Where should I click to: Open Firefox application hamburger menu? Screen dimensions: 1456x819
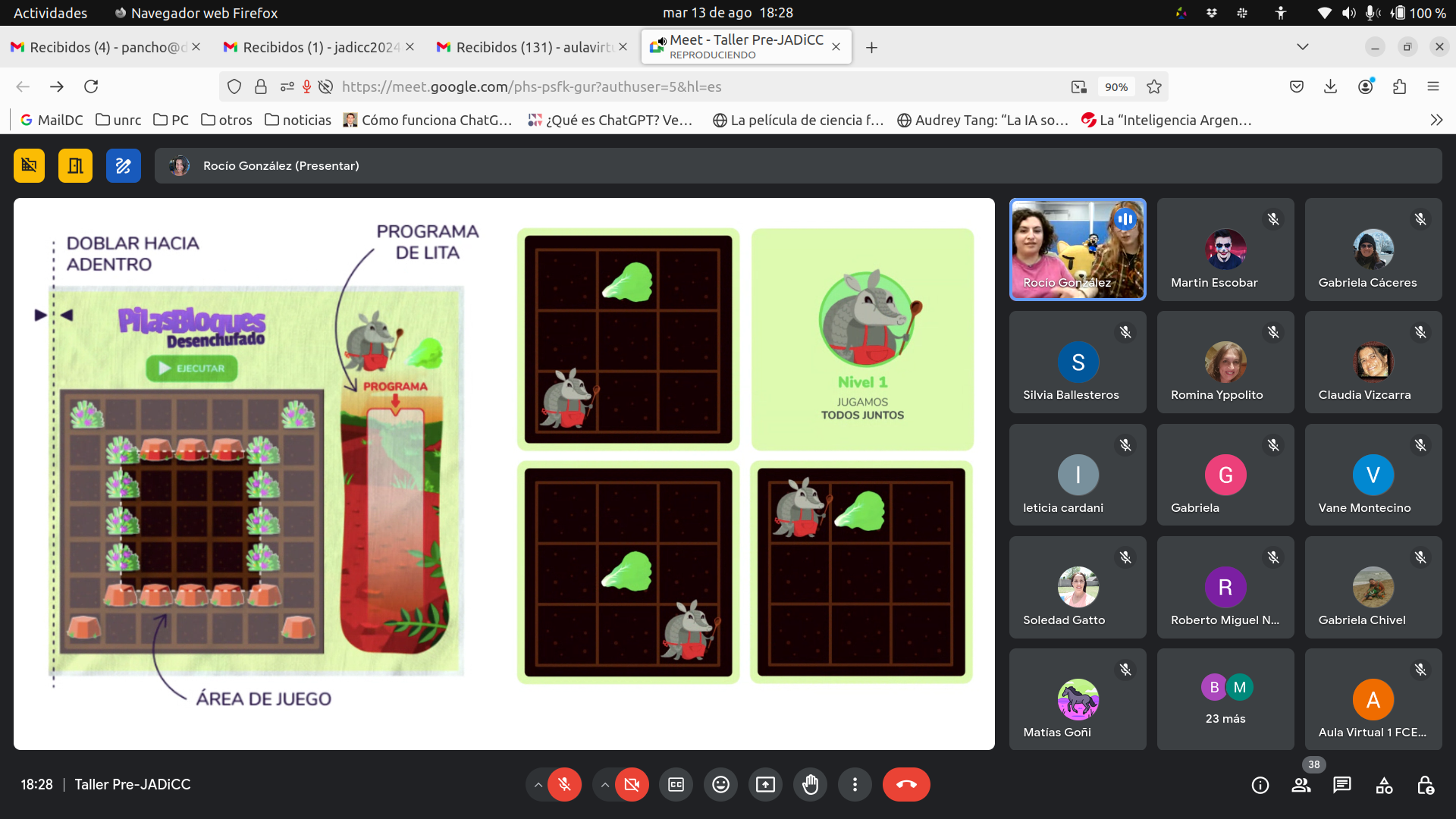(x=1433, y=86)
